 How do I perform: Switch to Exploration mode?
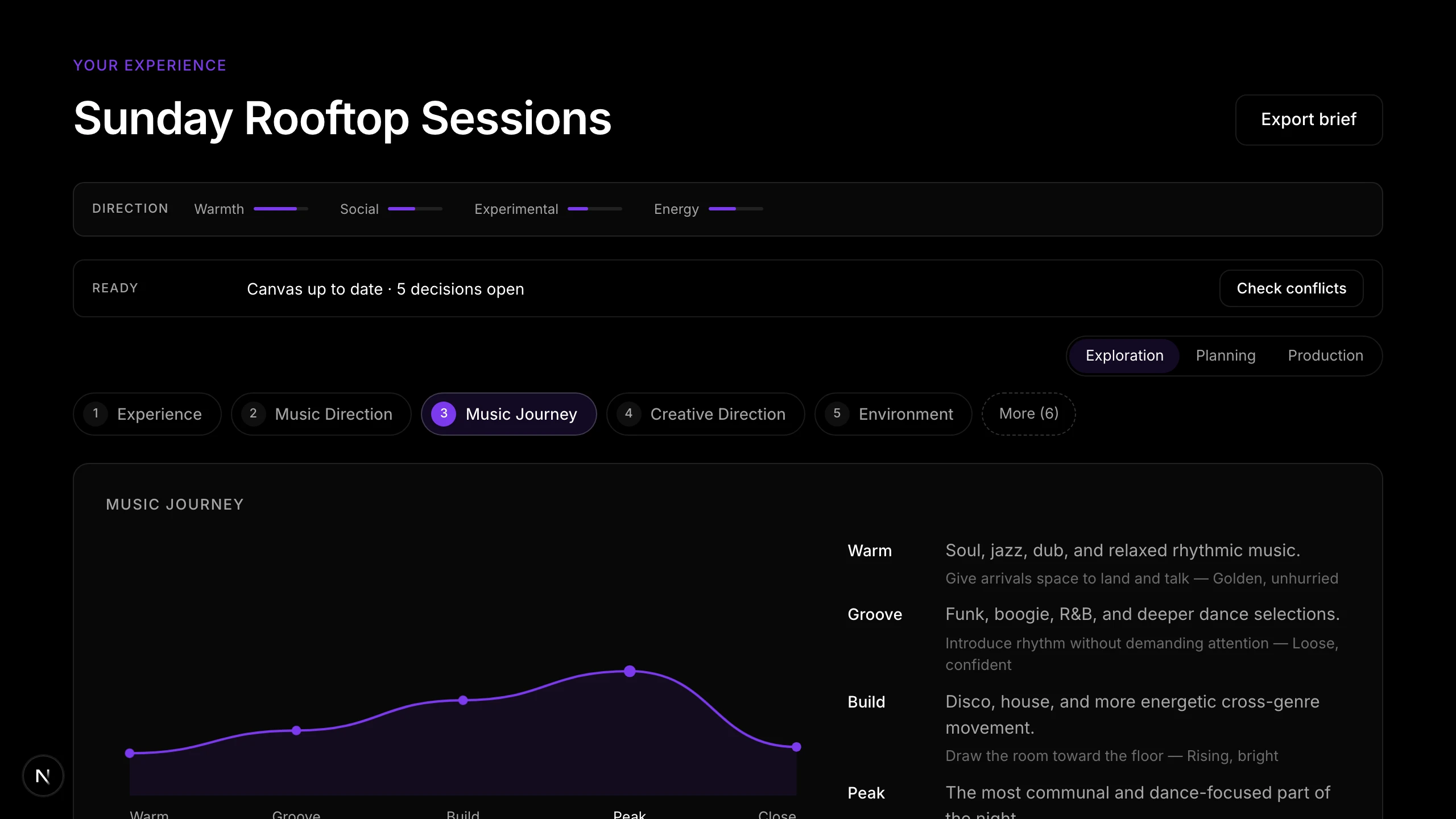[1124, 355]
